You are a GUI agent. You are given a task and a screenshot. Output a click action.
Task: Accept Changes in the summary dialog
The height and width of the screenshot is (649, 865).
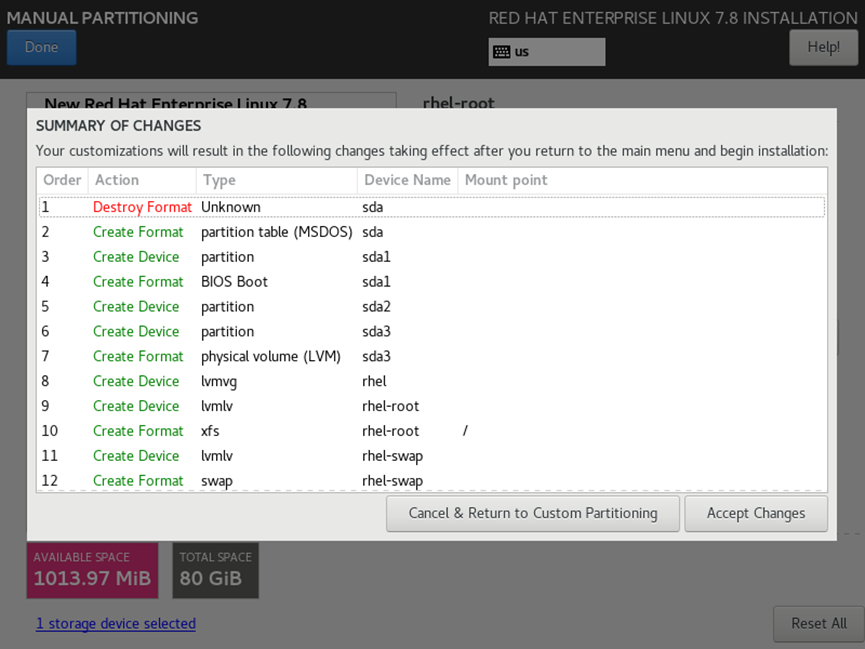(756, 513)
